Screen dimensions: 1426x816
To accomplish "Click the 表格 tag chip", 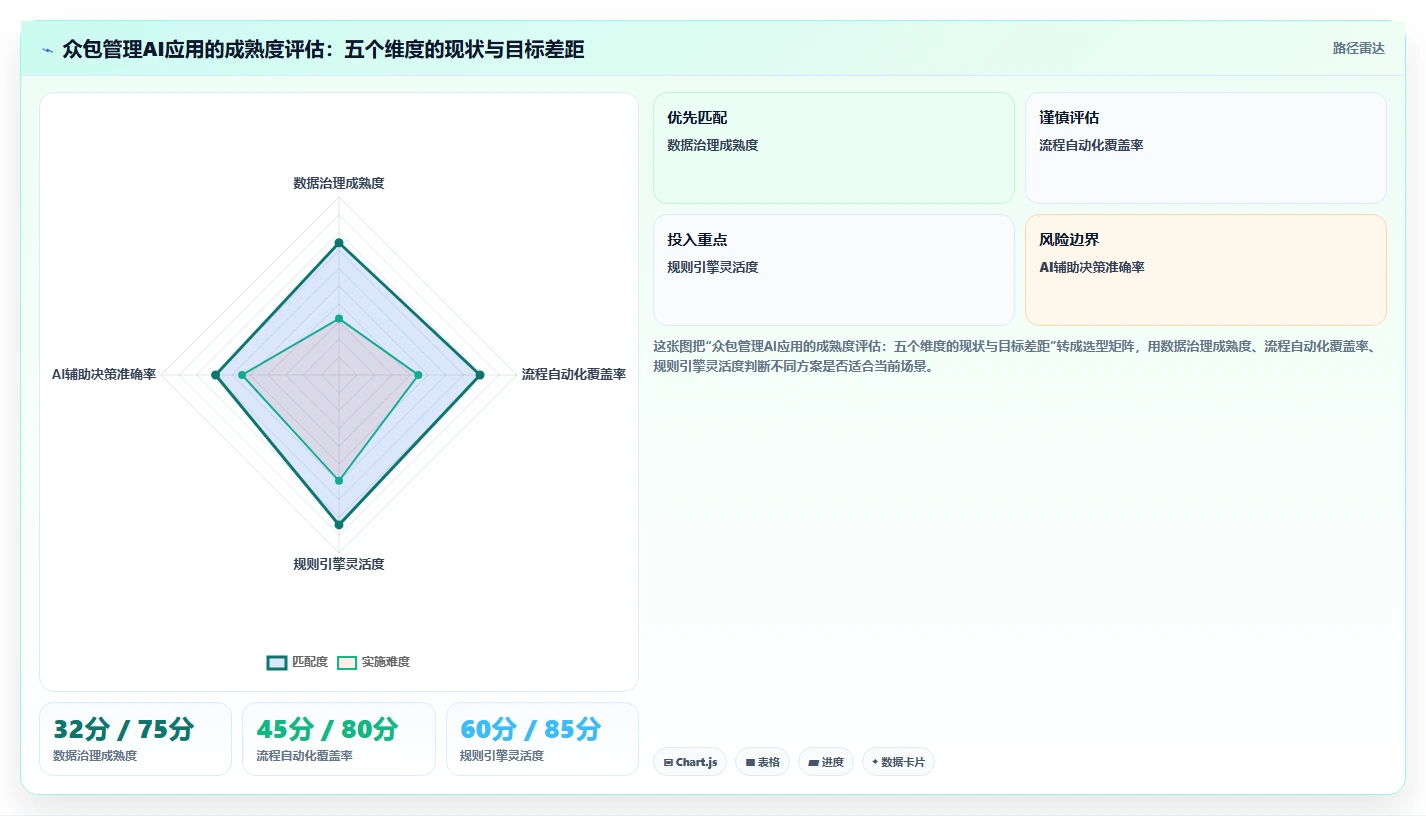I will pyautogui.click(x=762, y=762).
